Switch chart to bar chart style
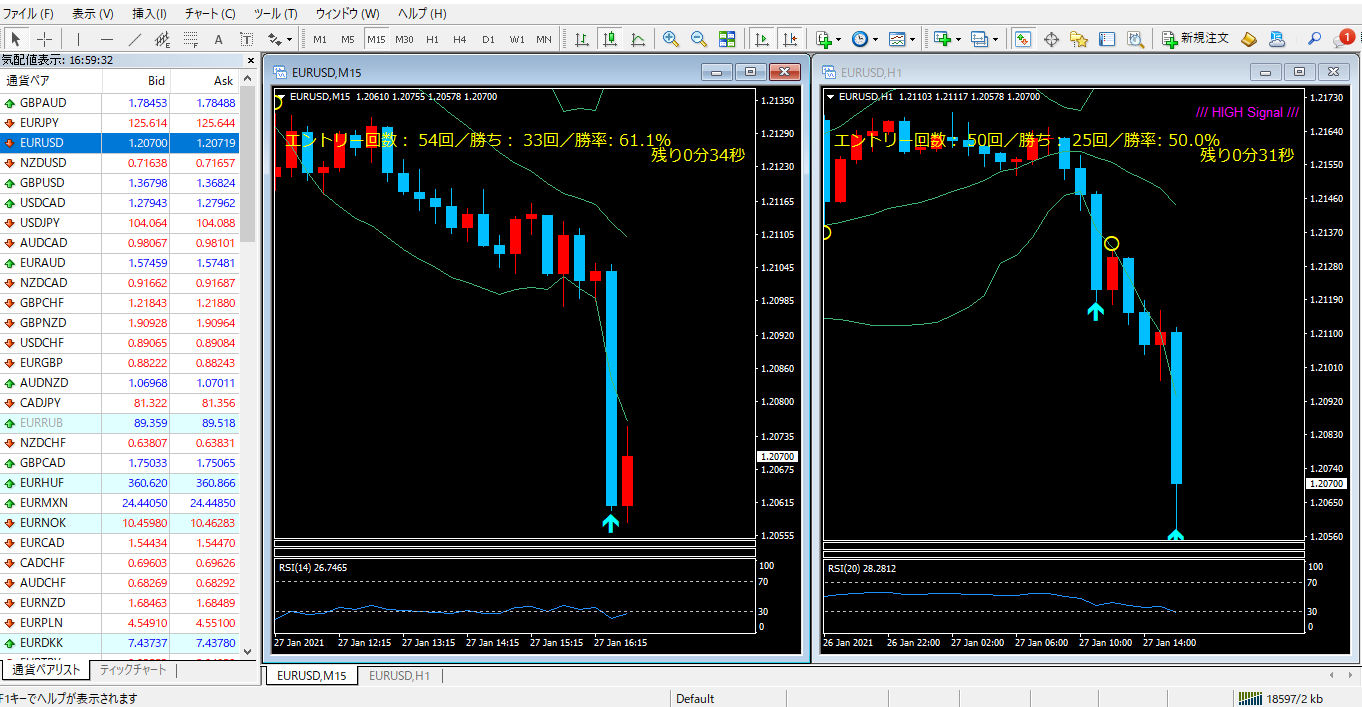1362x707 pixels. (581, 39)
